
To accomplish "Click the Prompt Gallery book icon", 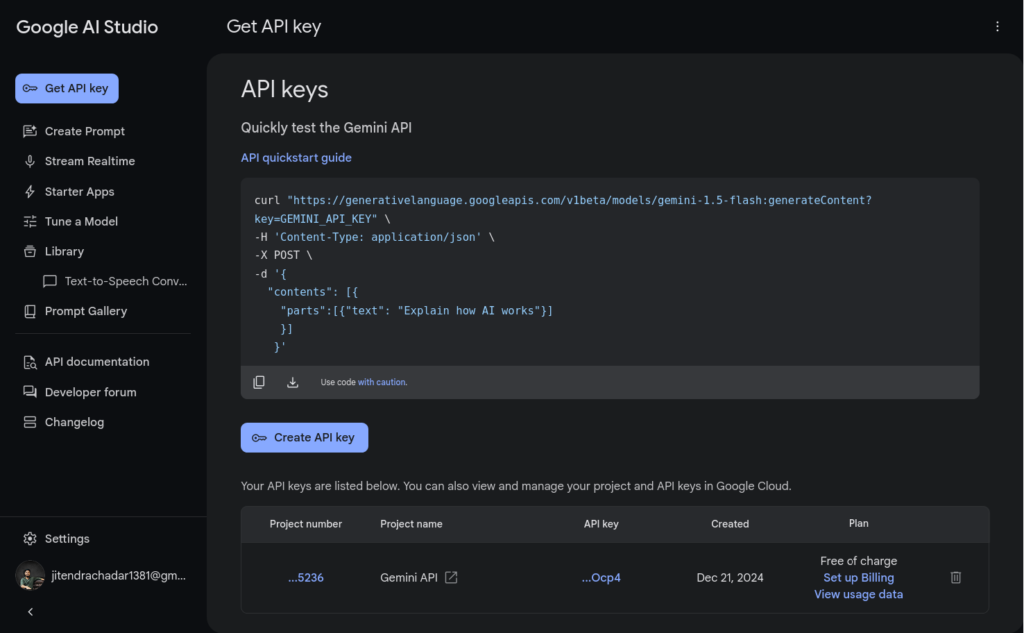I will click(30, 312).
